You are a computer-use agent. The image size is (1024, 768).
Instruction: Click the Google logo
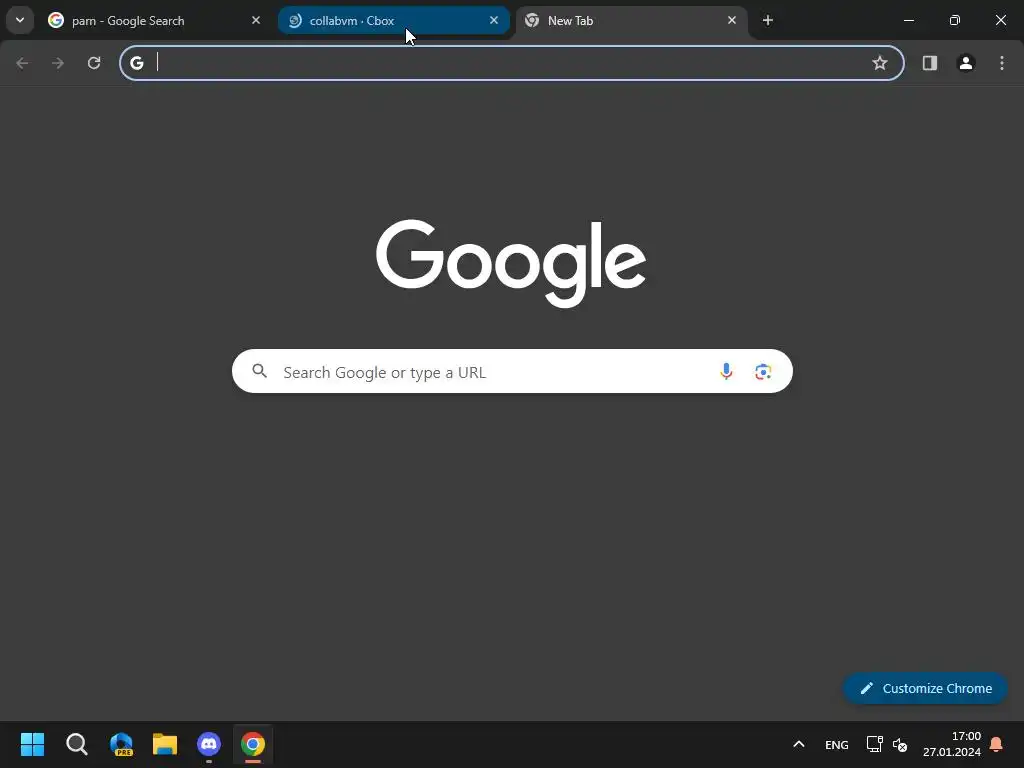pyautogui.click(x=511, y=263)
